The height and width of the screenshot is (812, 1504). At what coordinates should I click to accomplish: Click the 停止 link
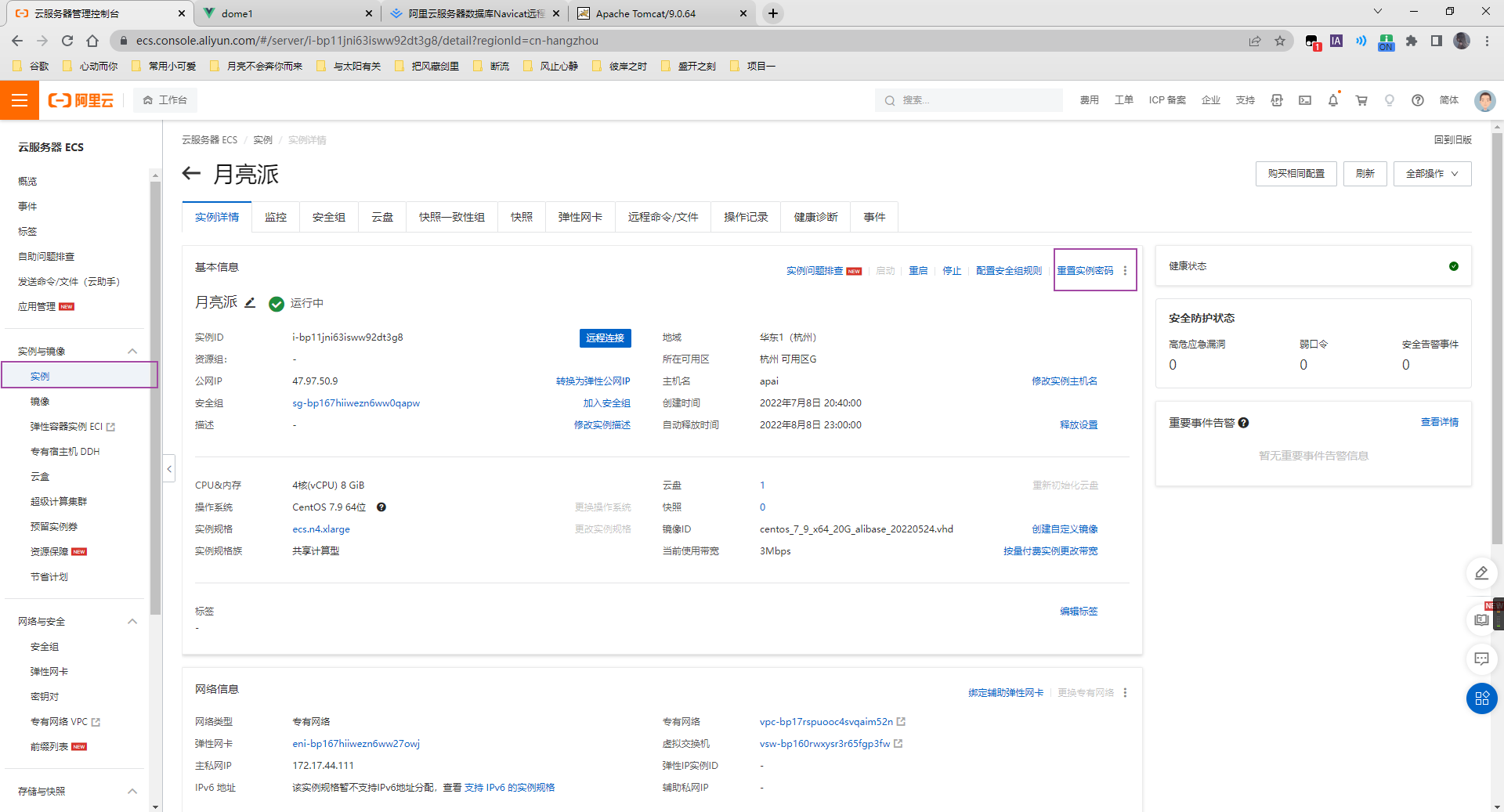point(952,271)
